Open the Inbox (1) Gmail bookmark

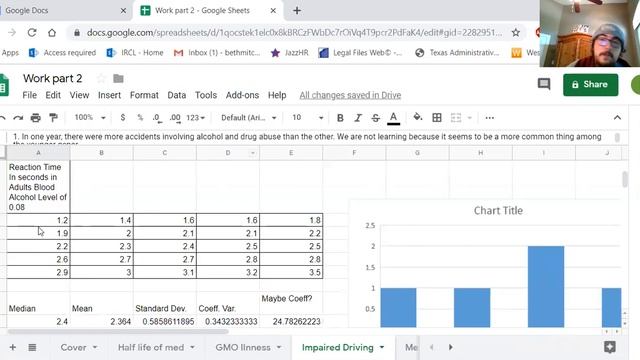pos(217,53)
